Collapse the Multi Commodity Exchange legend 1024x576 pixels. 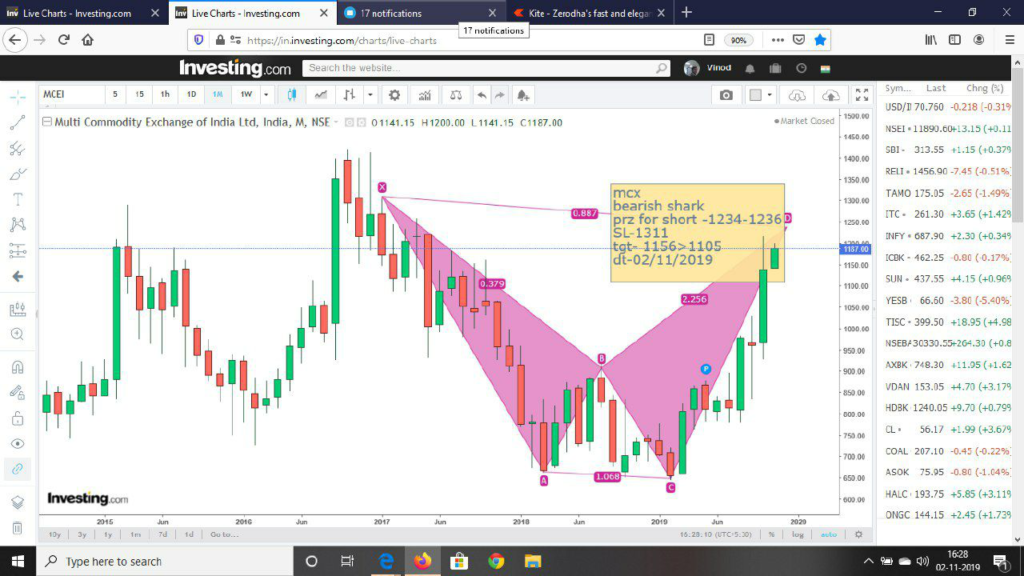[x=47, y=122]
